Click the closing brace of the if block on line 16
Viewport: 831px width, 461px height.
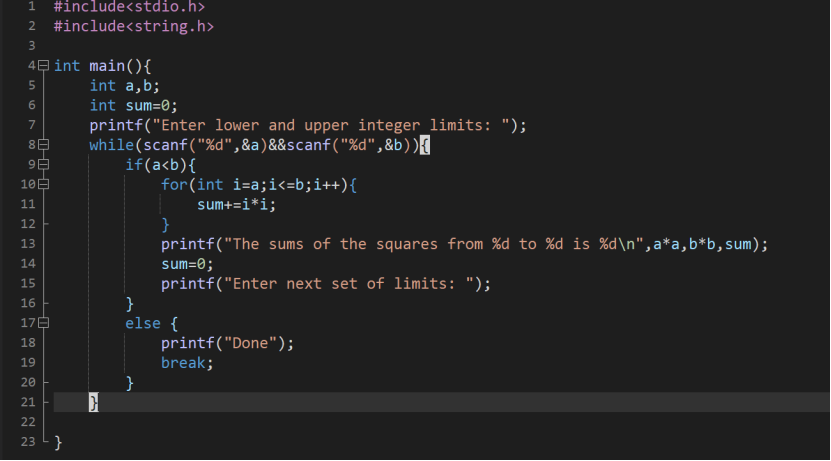(130, 304)
